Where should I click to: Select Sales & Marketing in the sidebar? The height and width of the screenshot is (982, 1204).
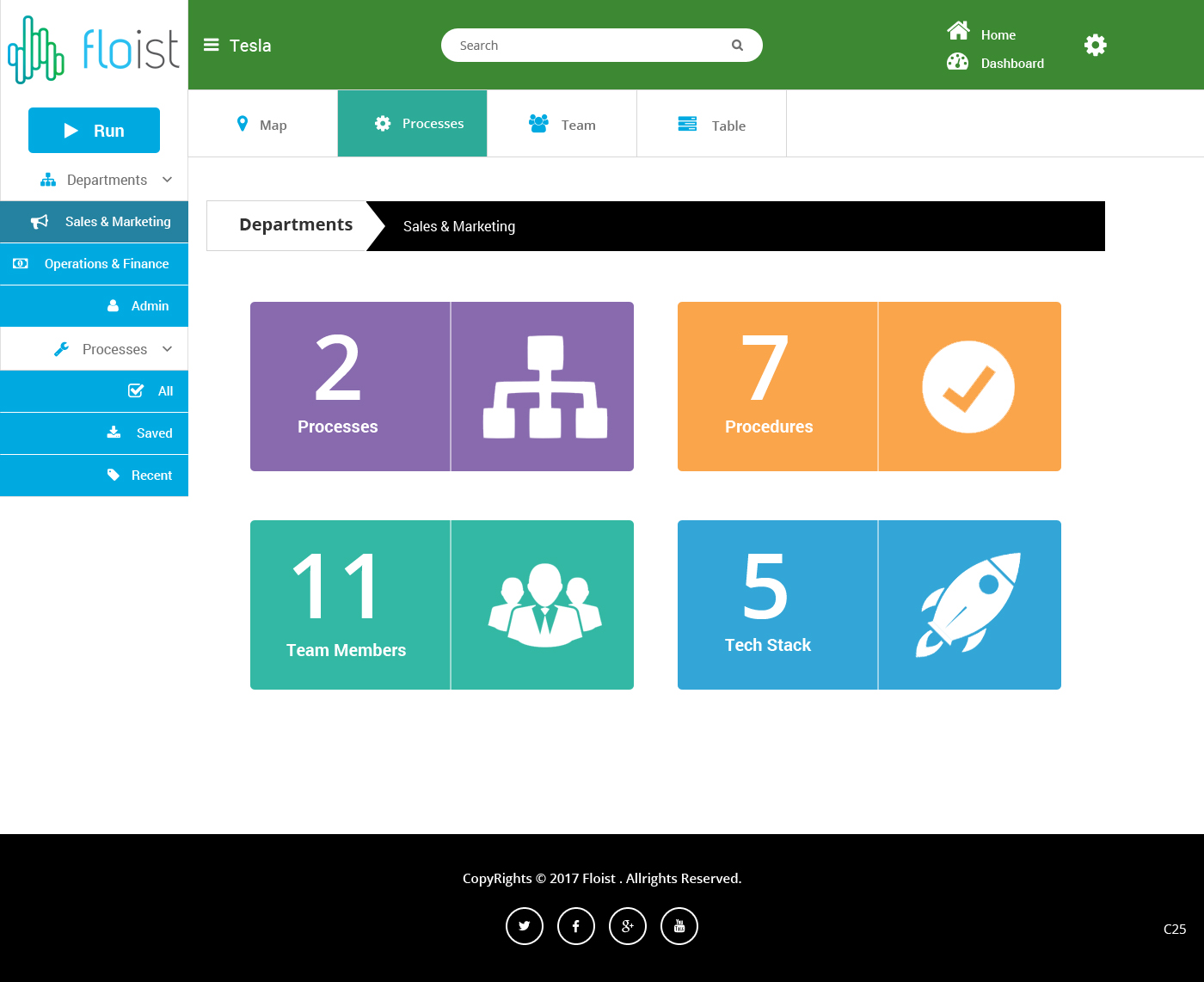click(94, 222)
